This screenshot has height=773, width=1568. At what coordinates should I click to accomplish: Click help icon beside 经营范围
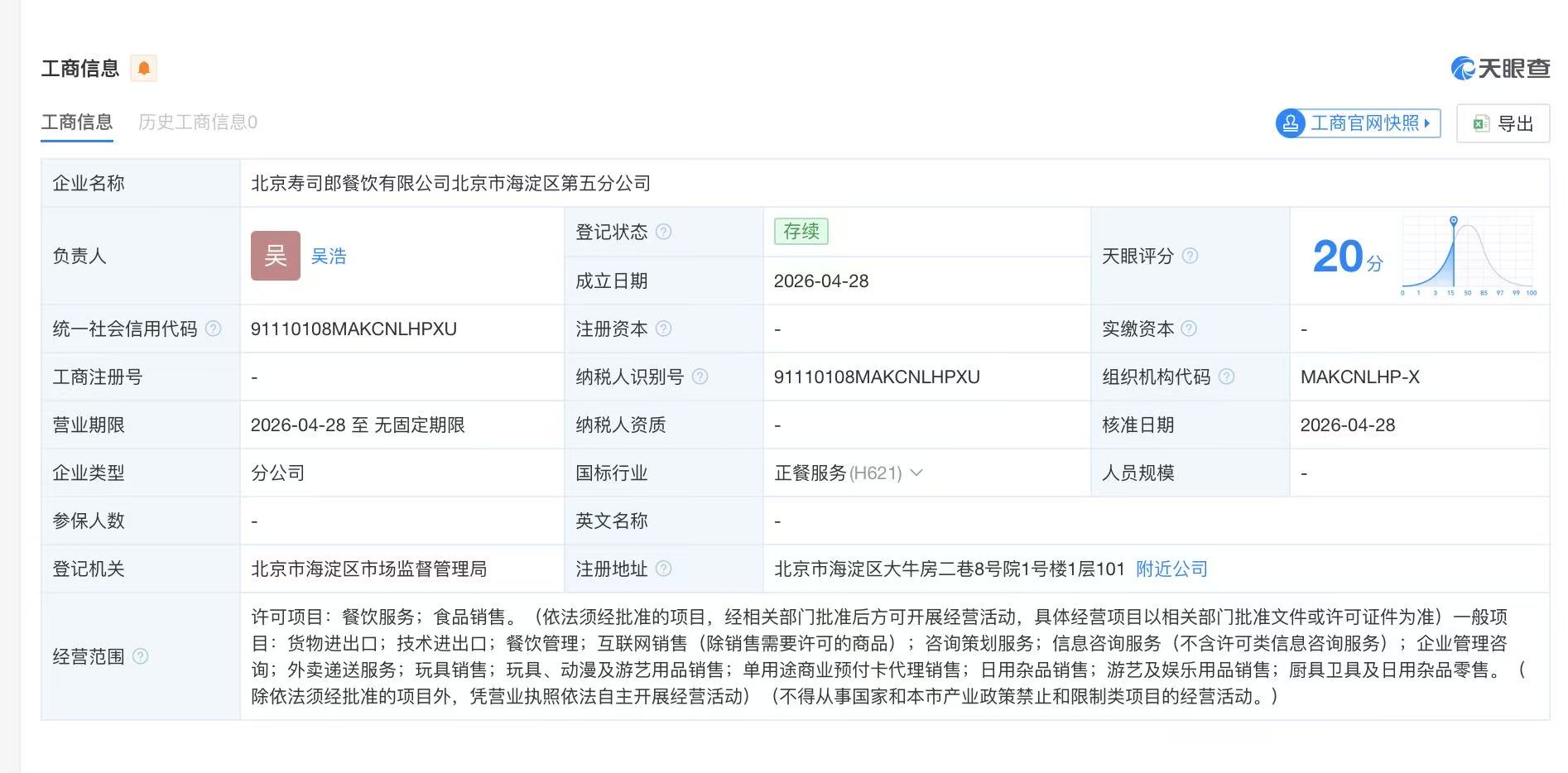(x=140, y=656)
